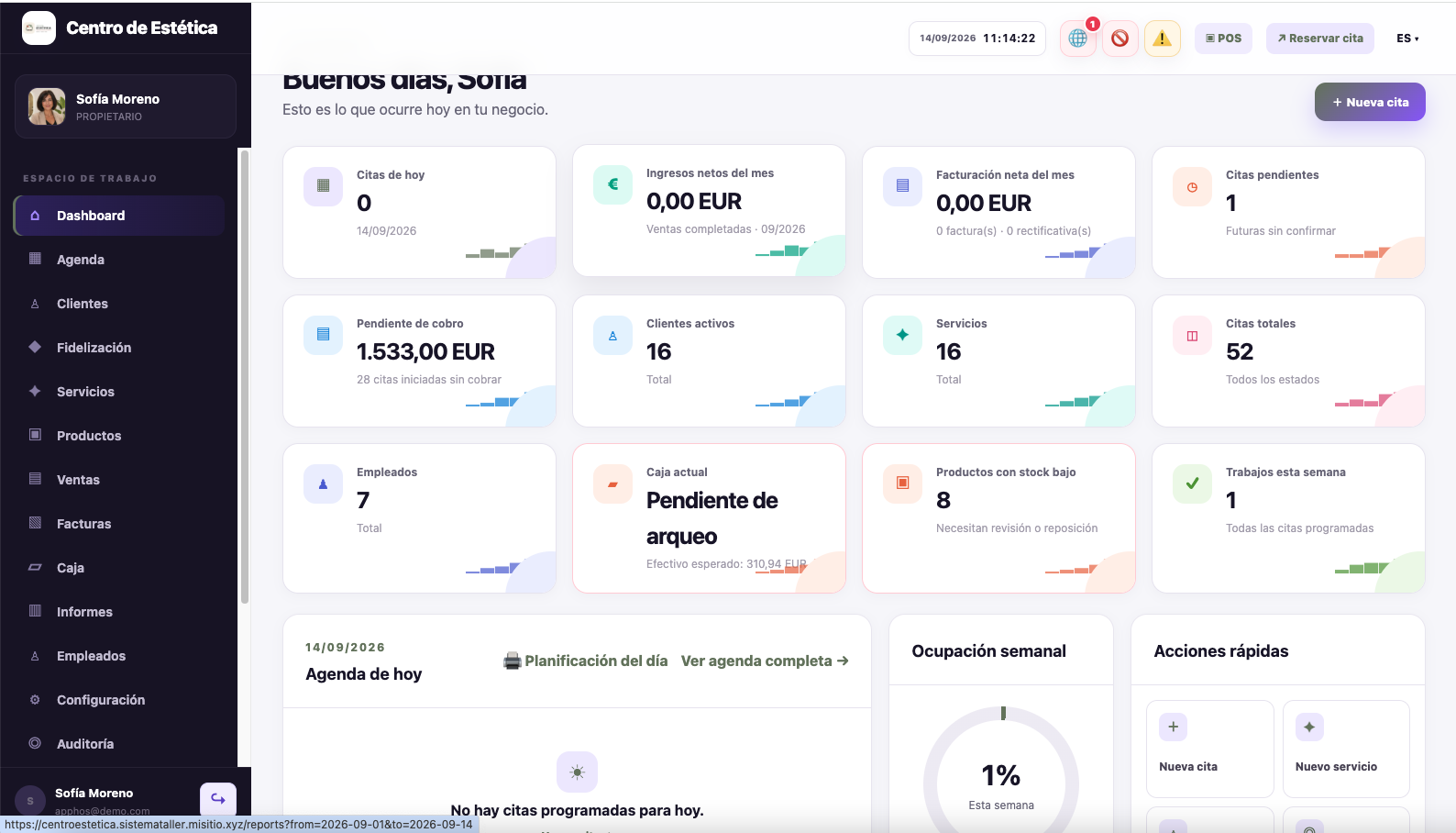Image resolution: width=1456 pixels, height=833 pixels.
Task: Open Clientes in the sidebar
Action: pos(119,304)
